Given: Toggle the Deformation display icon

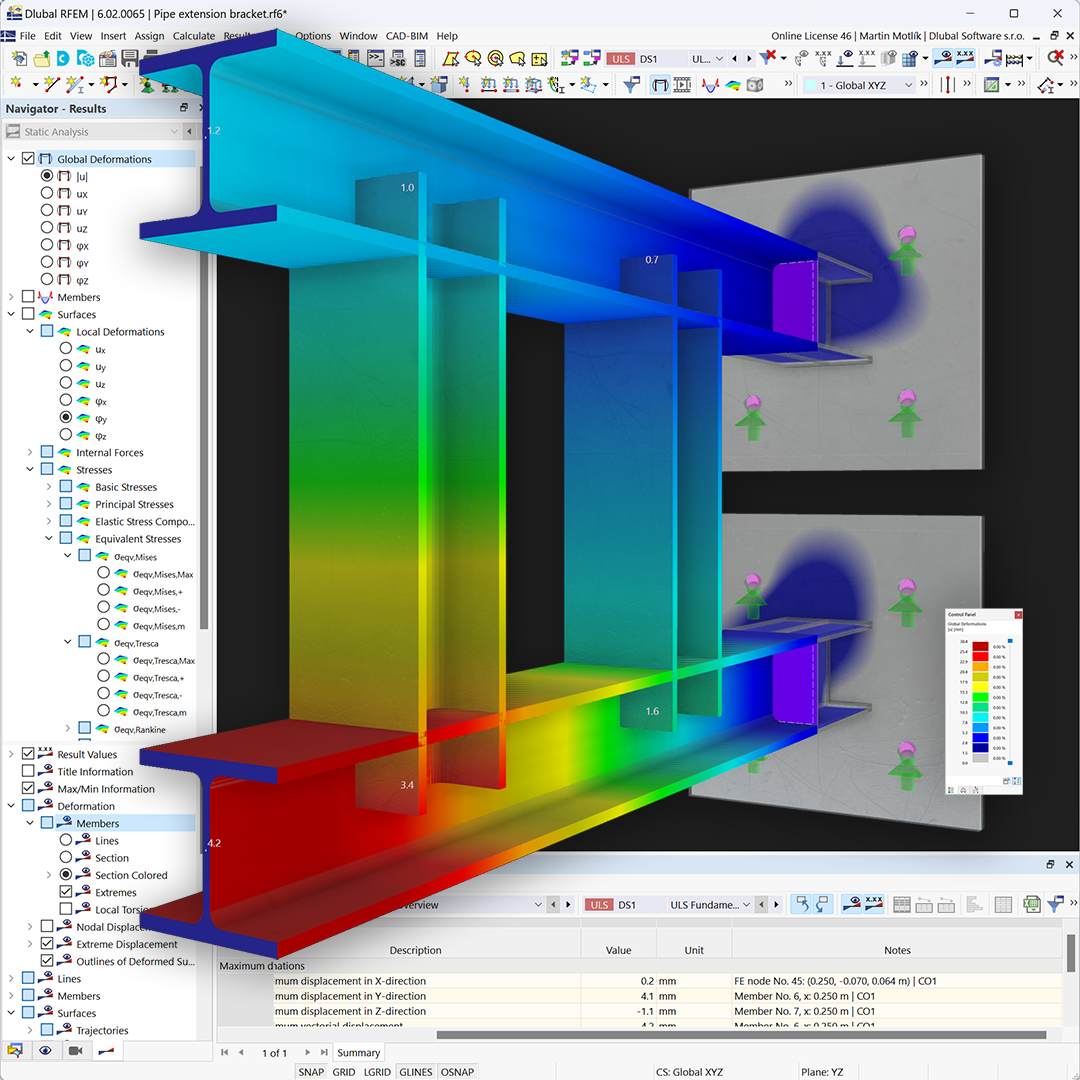Looking at the screenshot, I should point(660,85).
